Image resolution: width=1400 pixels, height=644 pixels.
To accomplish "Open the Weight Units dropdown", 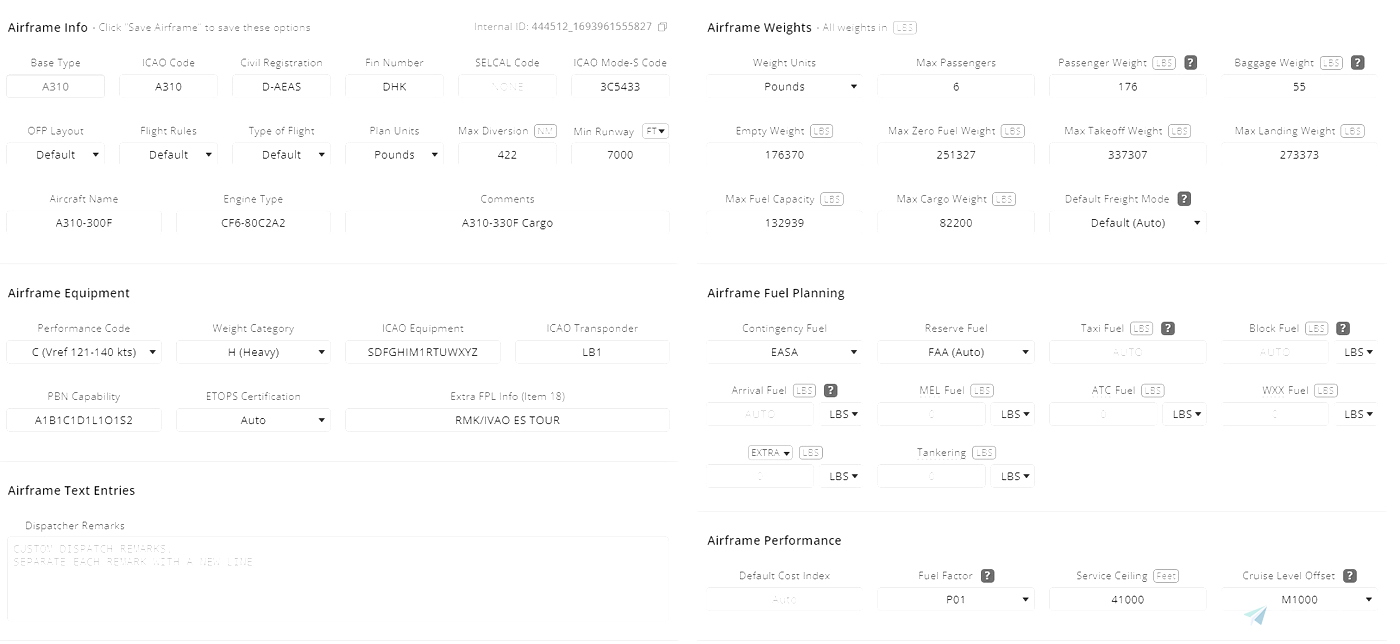I will pyautogui.click(x=785, y=87).
